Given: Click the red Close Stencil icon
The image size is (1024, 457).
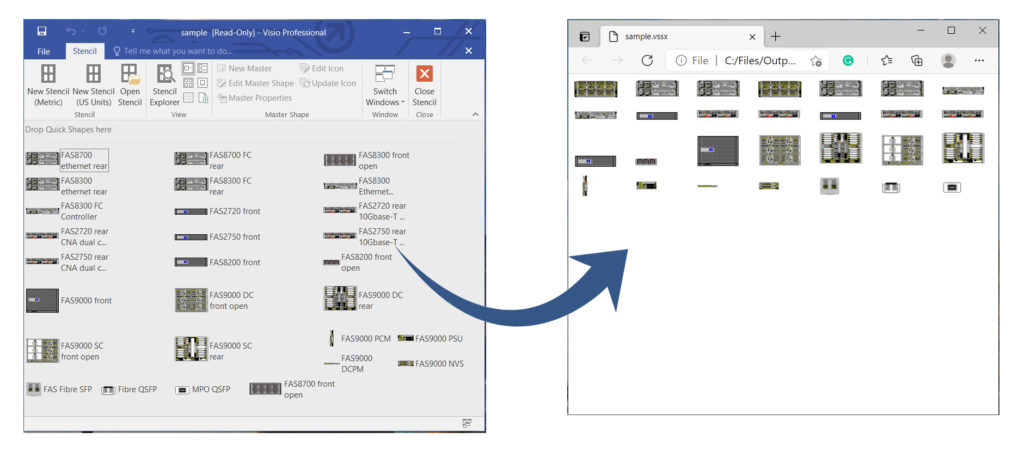Looking at the screenshot, I should coord(424,74).
